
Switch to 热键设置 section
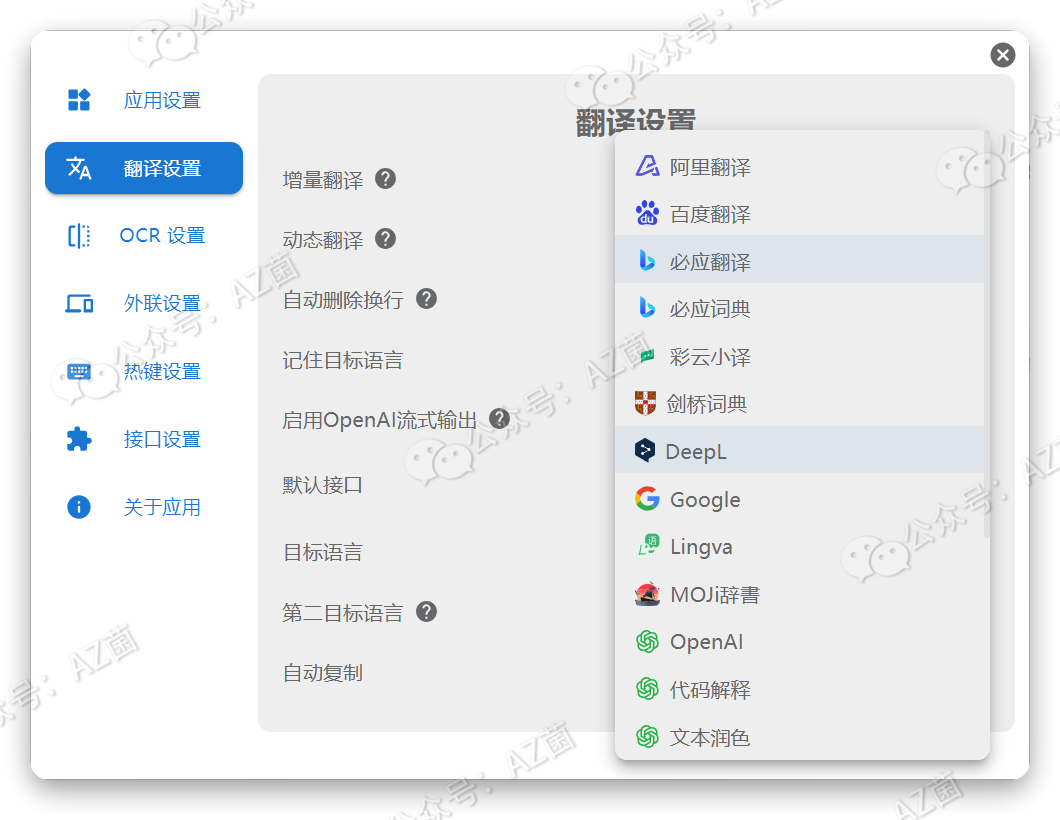point(143,371)
